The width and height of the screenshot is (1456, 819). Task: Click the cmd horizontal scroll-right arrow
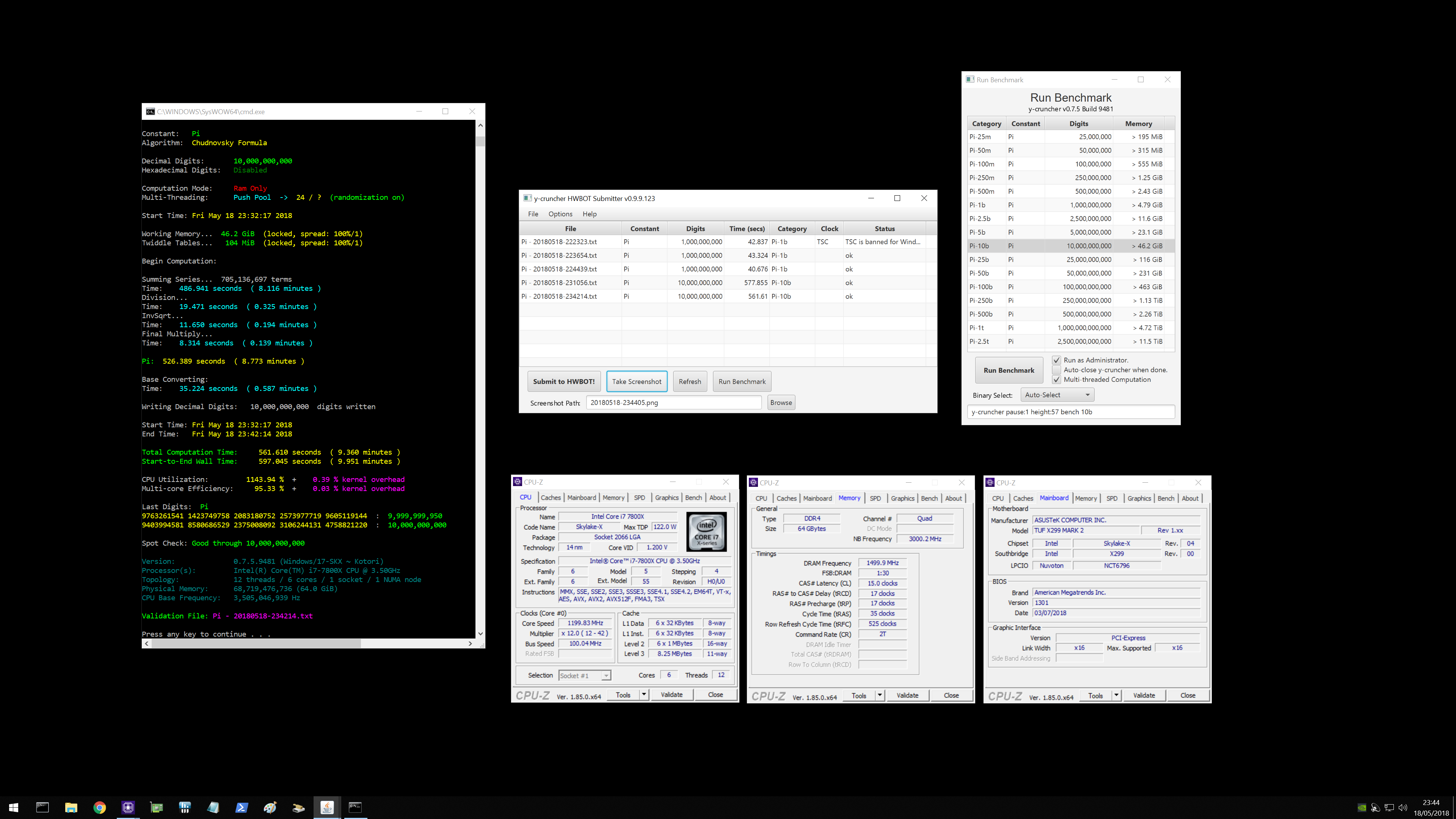[470, 643]
